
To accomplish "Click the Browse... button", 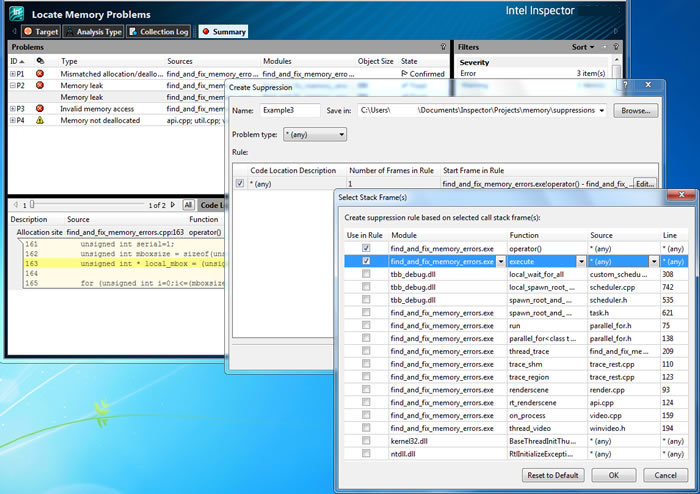I will 635,110.
